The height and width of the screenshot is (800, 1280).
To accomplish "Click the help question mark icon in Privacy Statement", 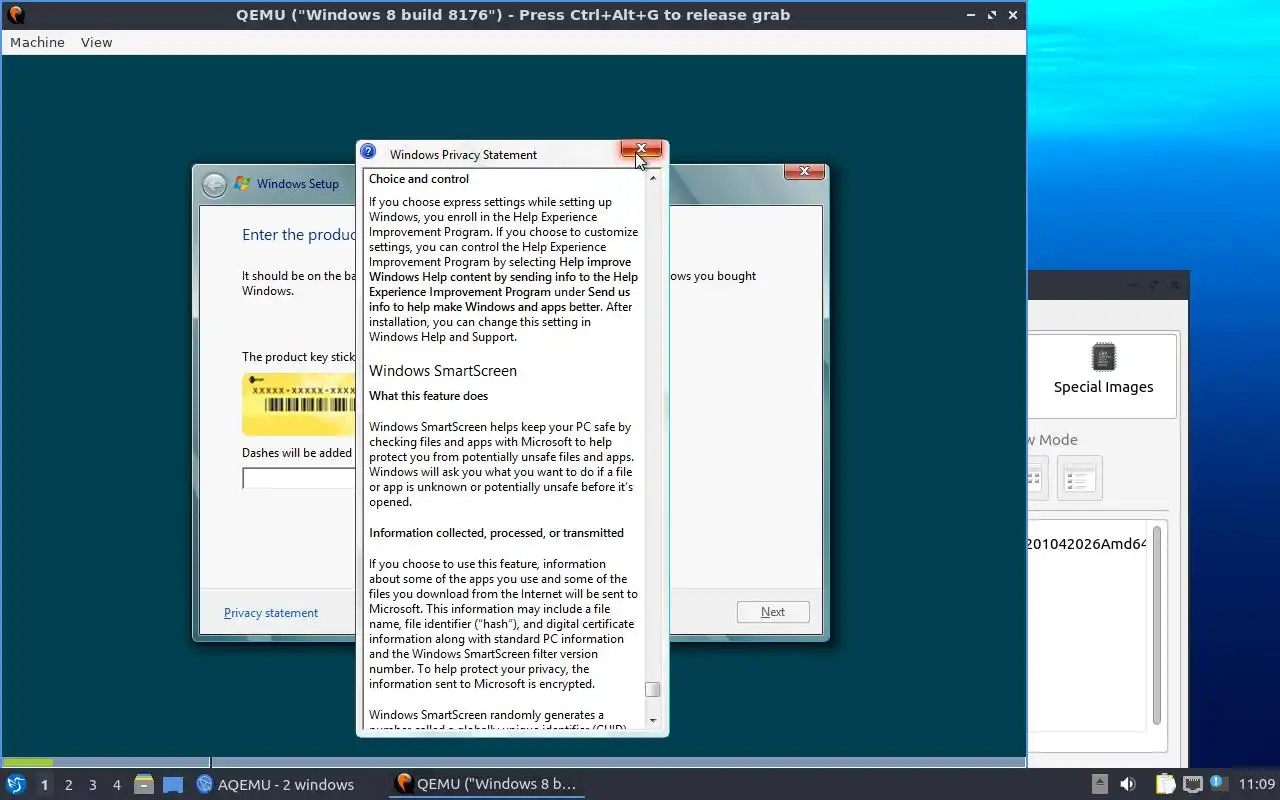I will point(368,152).
